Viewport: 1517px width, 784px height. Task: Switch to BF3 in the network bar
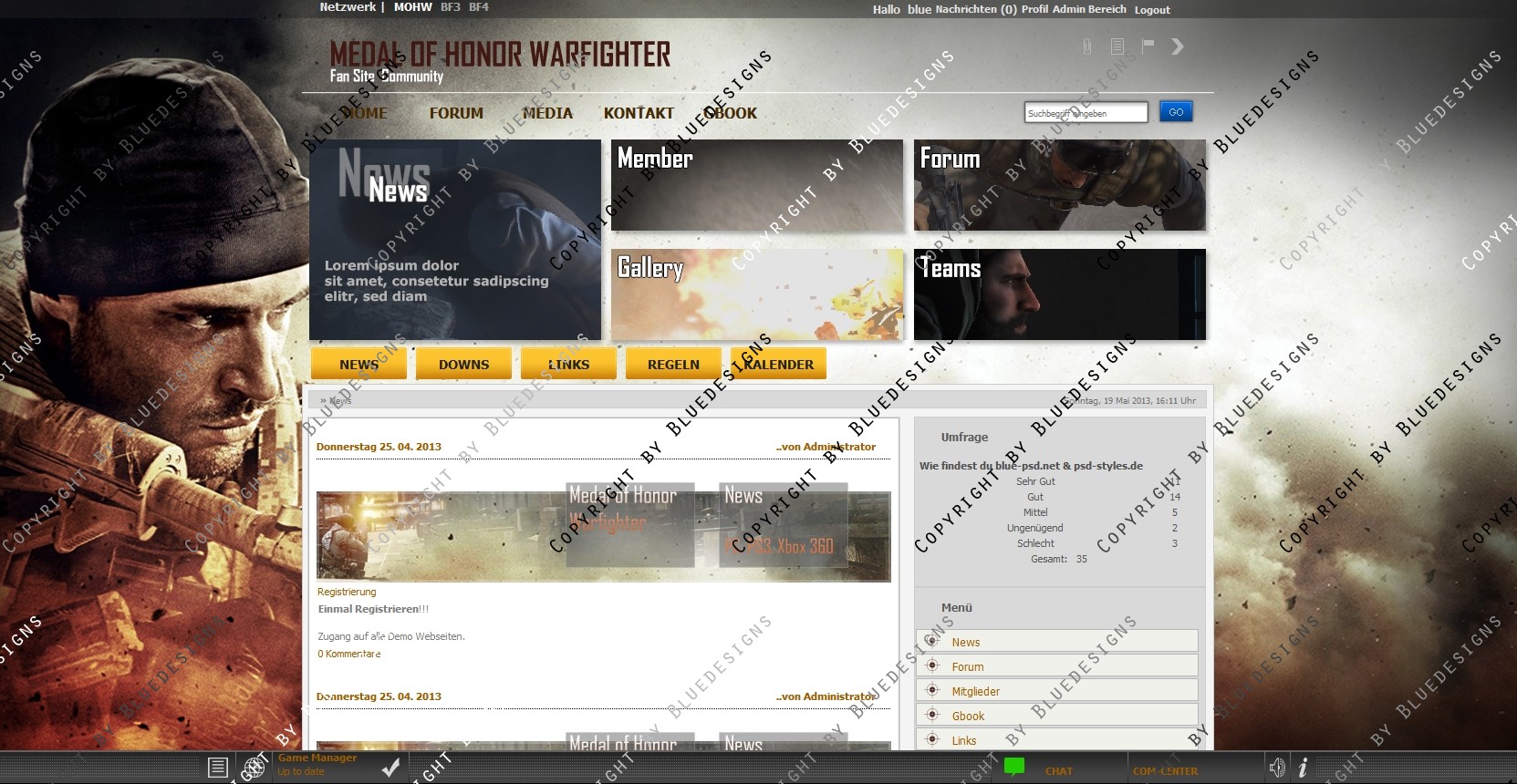coord(451,7)
